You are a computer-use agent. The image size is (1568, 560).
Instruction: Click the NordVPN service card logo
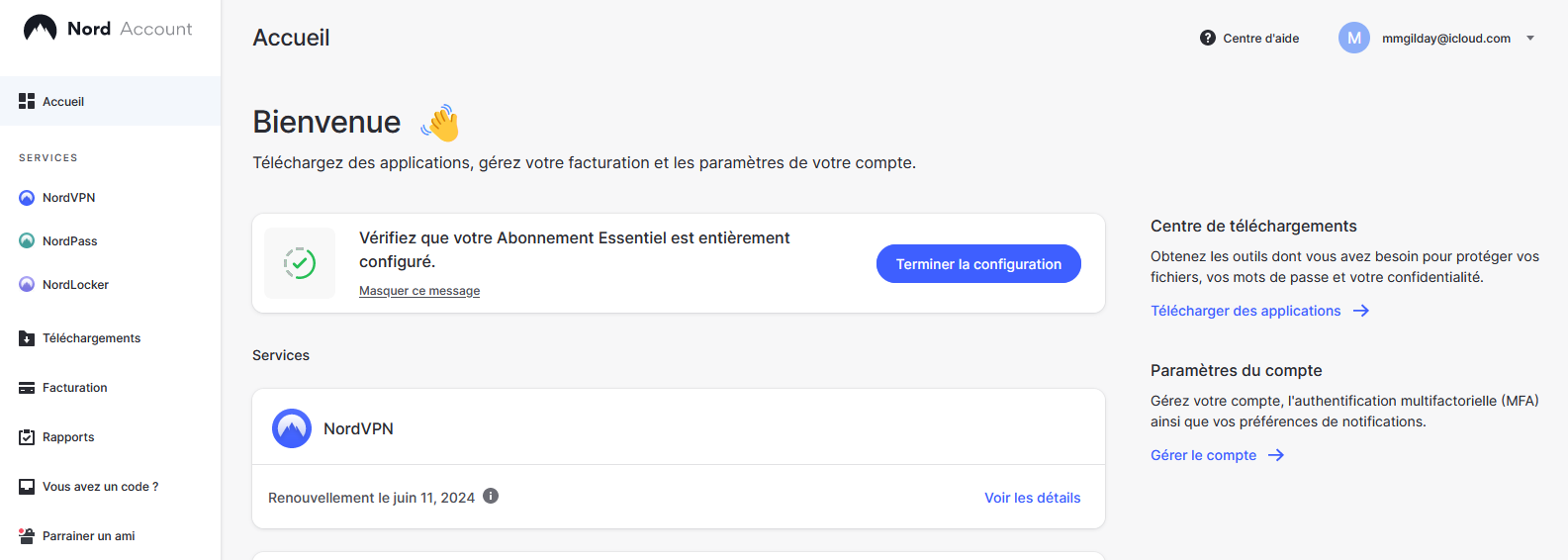pyautogui.click(x=292, y=428)
